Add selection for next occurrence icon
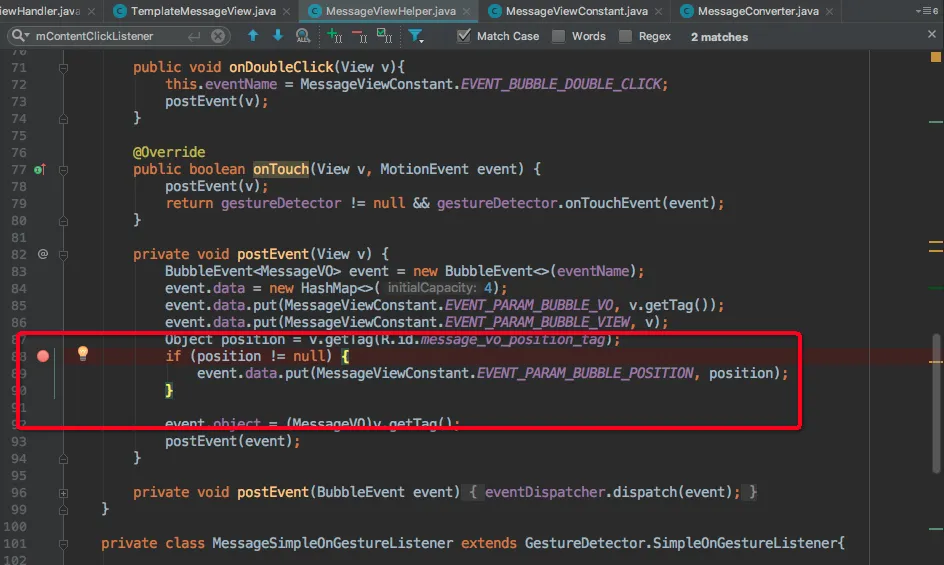 334,36
